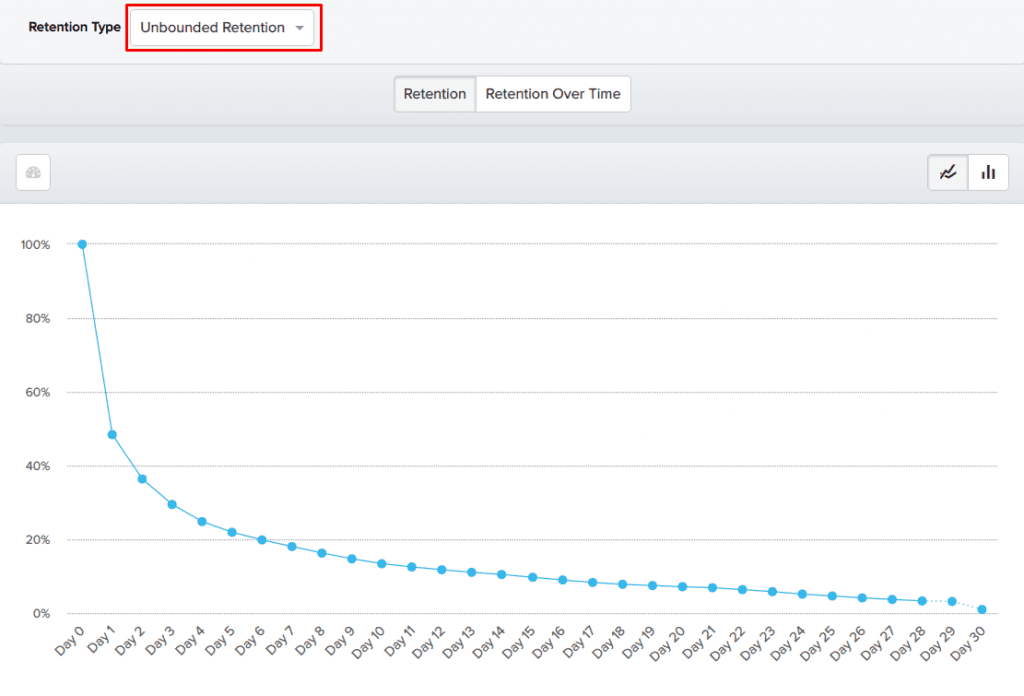Viewport: 1024px width, 696px height.
Task: Expand the Unbounded Retention selector
Action: coord(222,28)
